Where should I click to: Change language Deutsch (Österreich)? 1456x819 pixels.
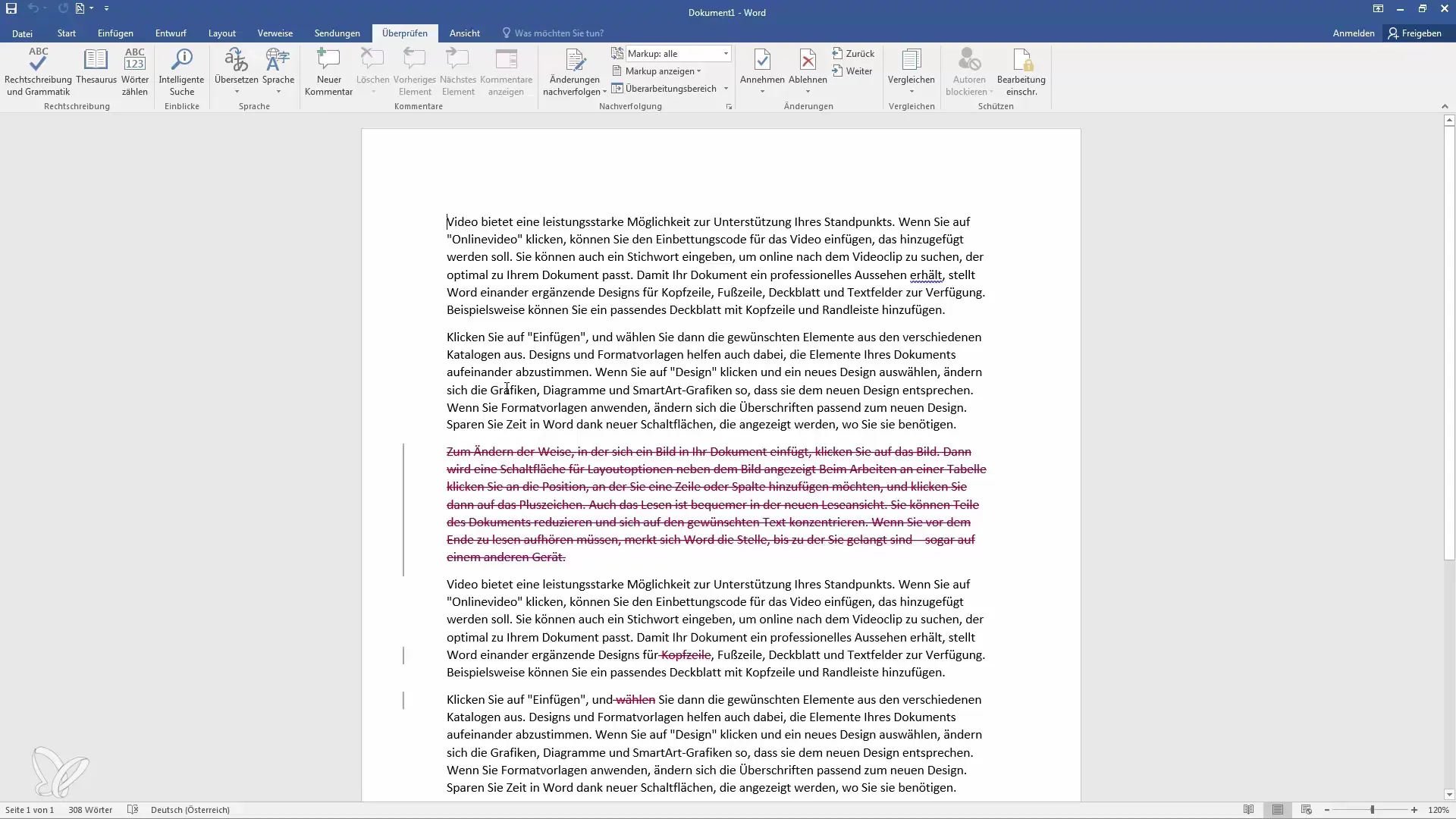[x=190, y=810]
